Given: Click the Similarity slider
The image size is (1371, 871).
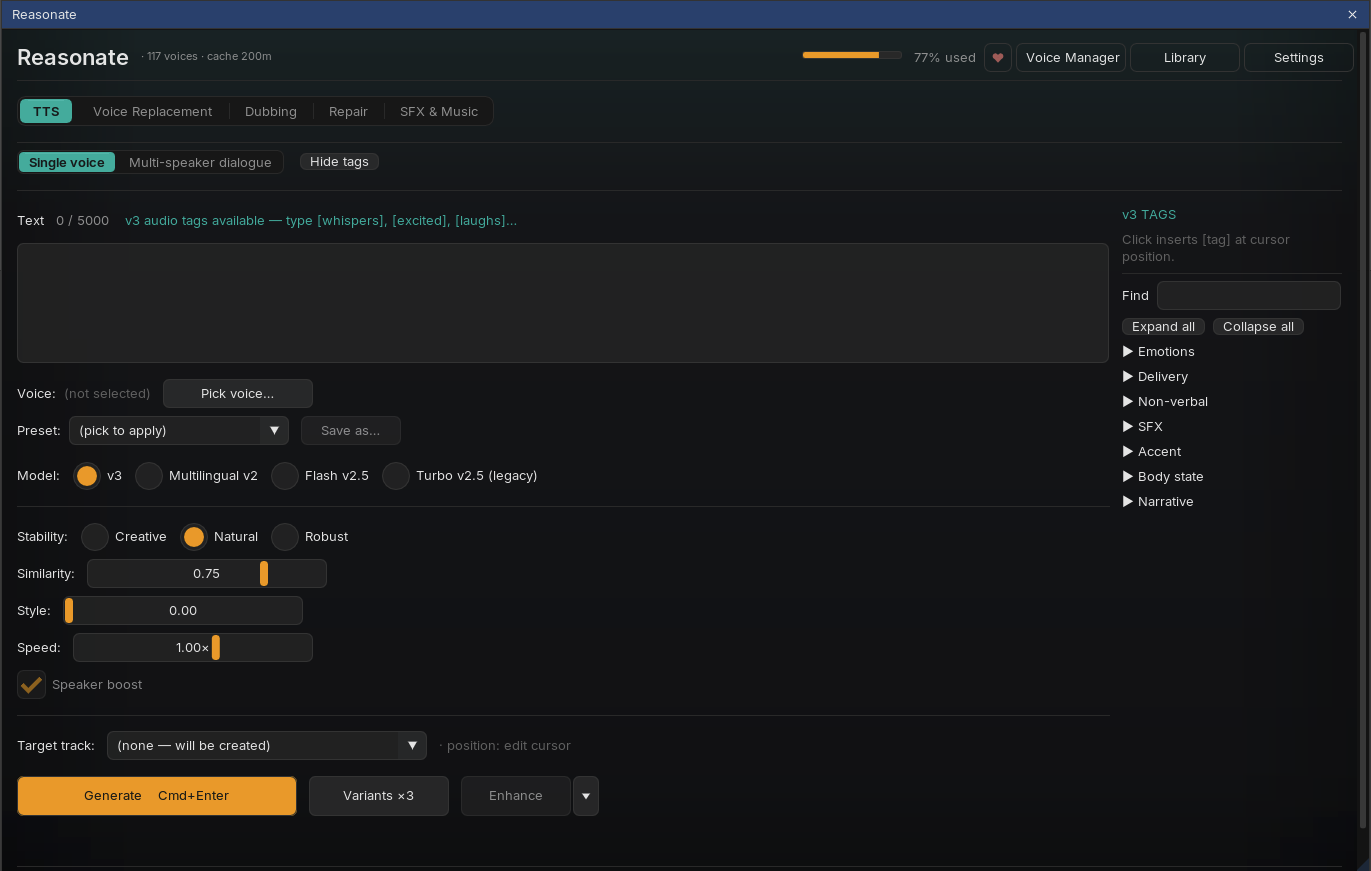Looking at the screenshot, I should (x=207, y=574).
